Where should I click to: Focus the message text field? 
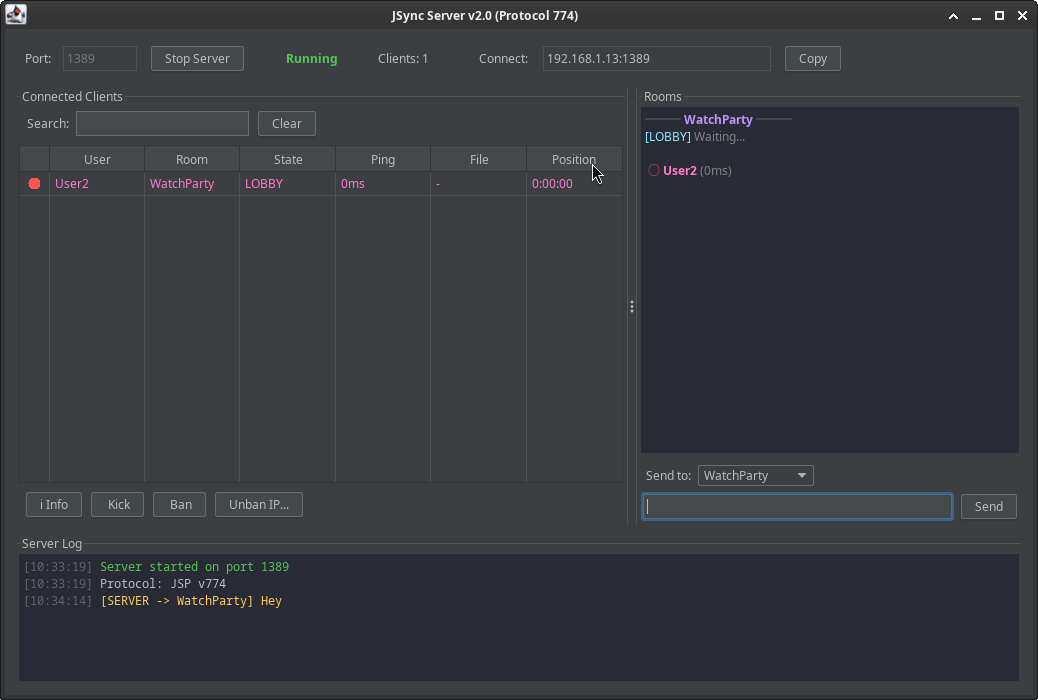(797, 507)
